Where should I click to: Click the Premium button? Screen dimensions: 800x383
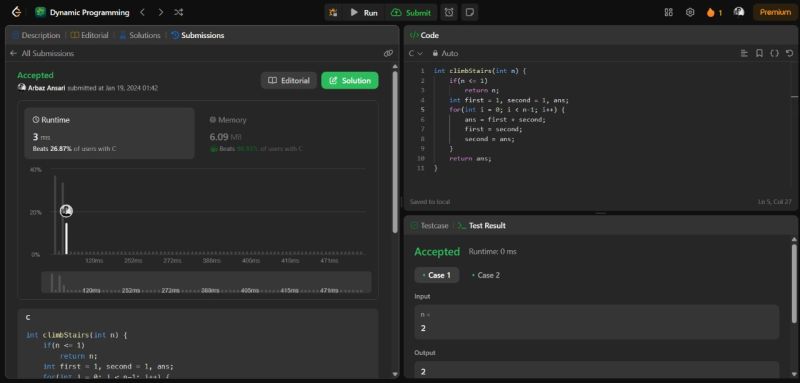pyautogui.click(x=775, y=12)
